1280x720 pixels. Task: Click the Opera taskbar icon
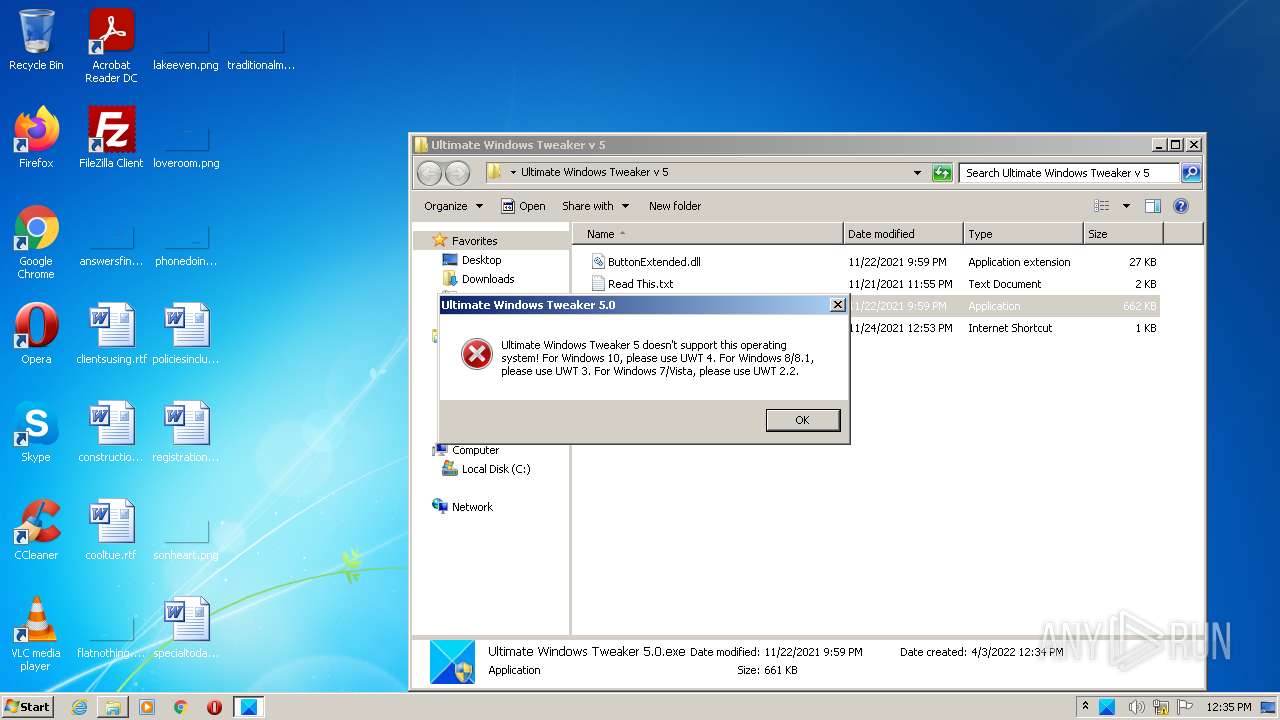point(215,707)
